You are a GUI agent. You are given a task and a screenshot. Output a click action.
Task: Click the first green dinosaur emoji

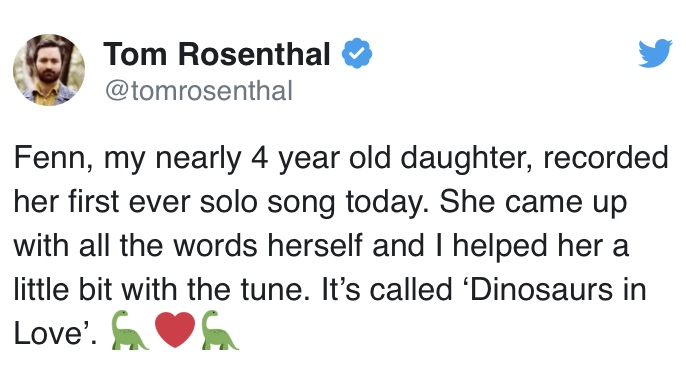pyautogui.click(x=130, y=330)
